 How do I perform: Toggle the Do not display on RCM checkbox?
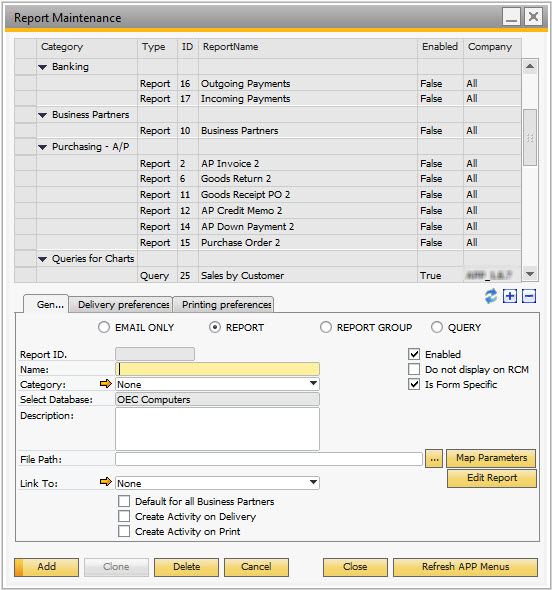click(x=414, y=370)
